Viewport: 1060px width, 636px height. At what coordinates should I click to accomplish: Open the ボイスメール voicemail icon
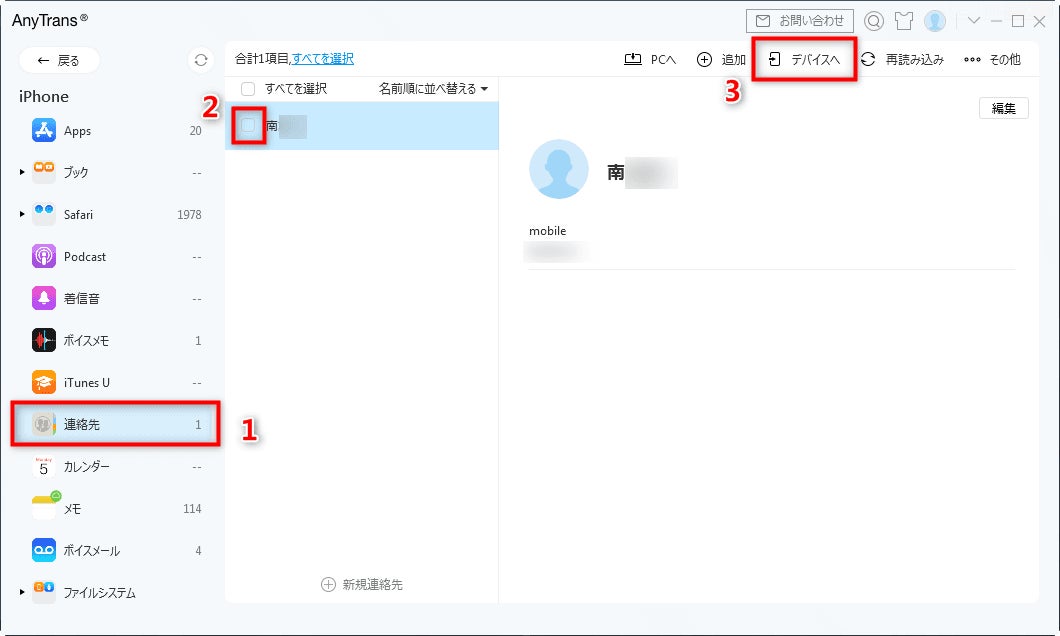tap(43, 550)
